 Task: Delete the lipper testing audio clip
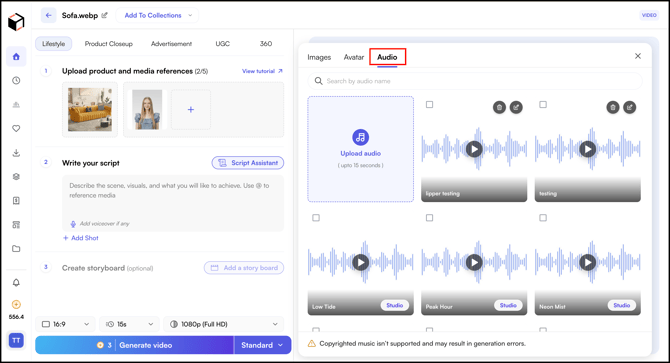pos(499,107)
